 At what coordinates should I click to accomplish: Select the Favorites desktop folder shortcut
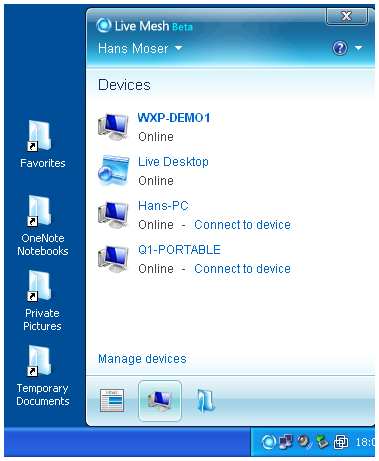(42, 144)
